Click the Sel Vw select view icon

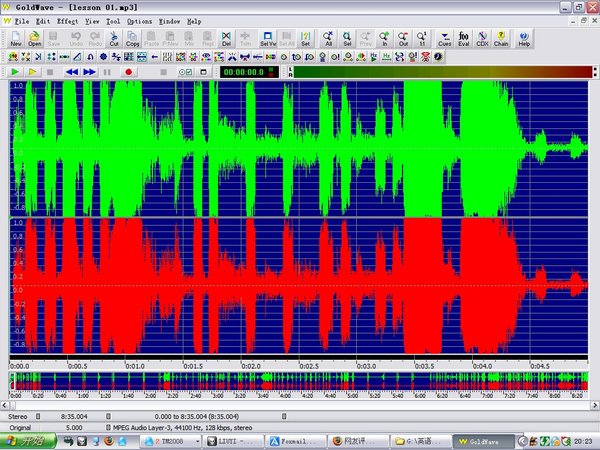click(268, 39)
